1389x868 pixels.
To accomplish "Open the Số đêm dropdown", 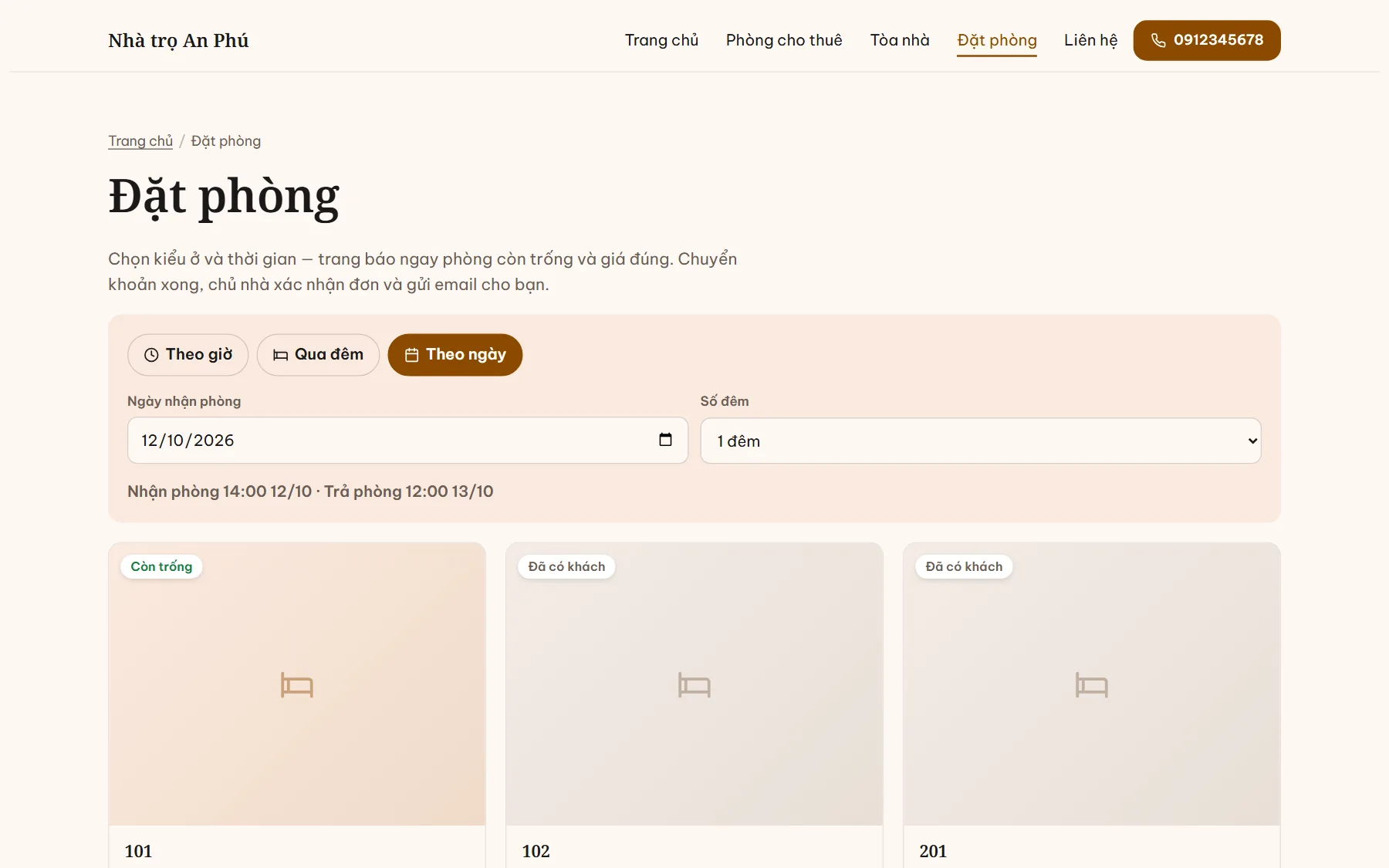I will click(x=981, y=441).
